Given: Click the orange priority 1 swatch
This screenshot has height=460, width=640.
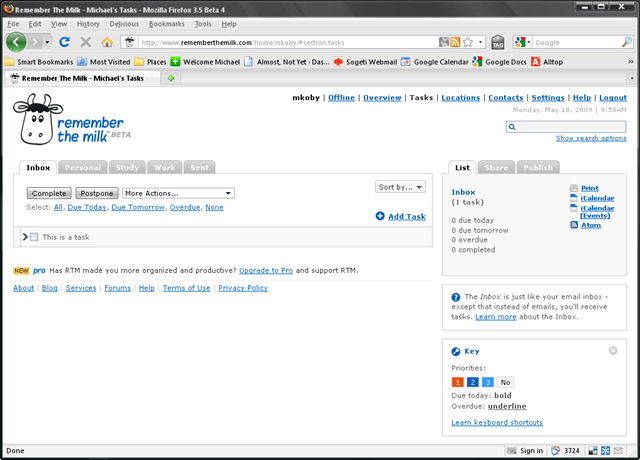Looking at the screenshot, I should click(x=457, y=382).
